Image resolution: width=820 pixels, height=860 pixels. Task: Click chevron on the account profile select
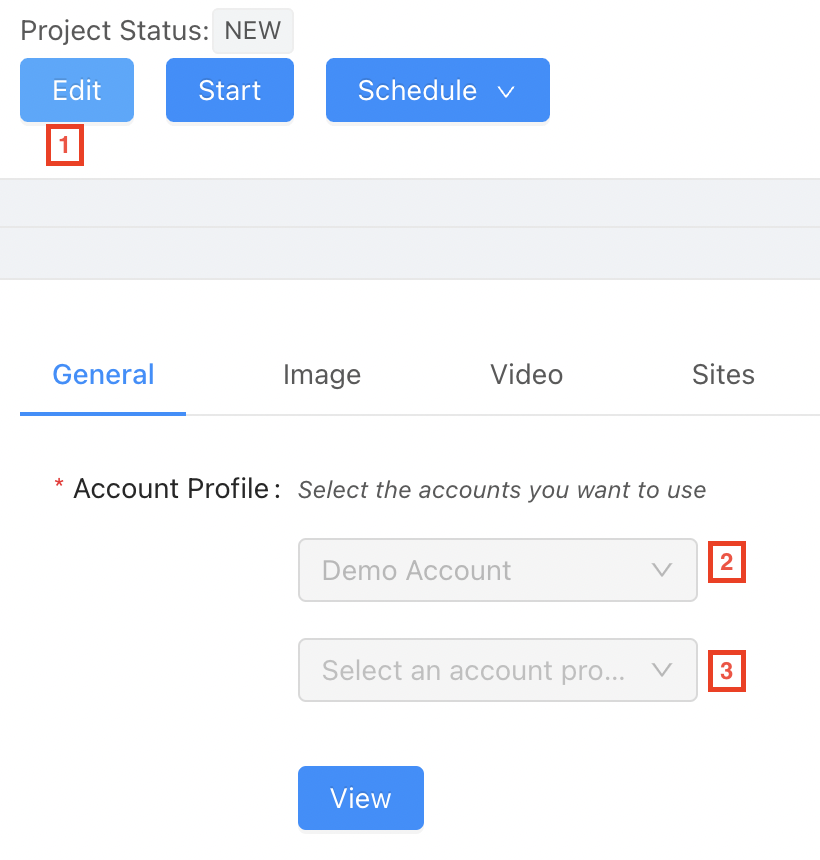[661, 670]
